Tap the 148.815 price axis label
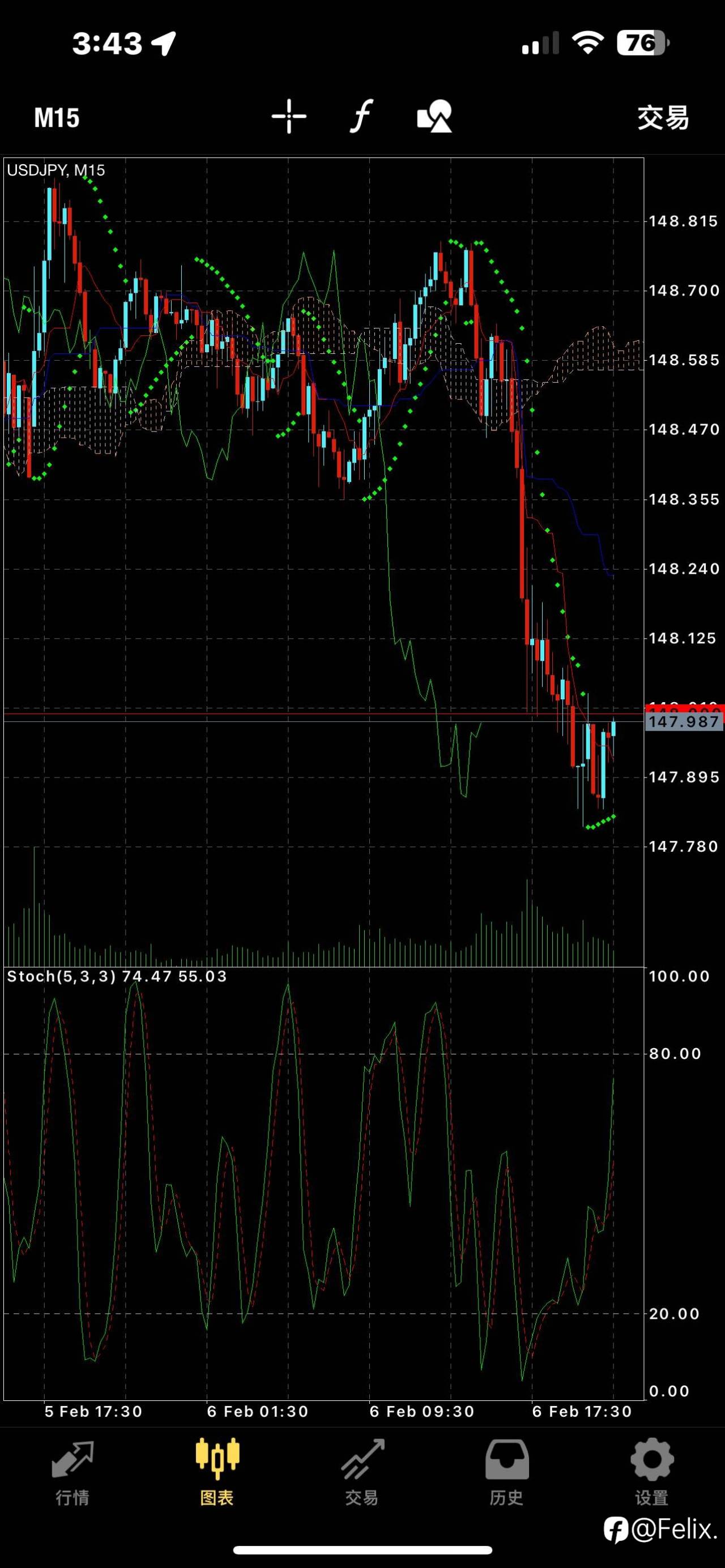 click(x=684, y=221)
